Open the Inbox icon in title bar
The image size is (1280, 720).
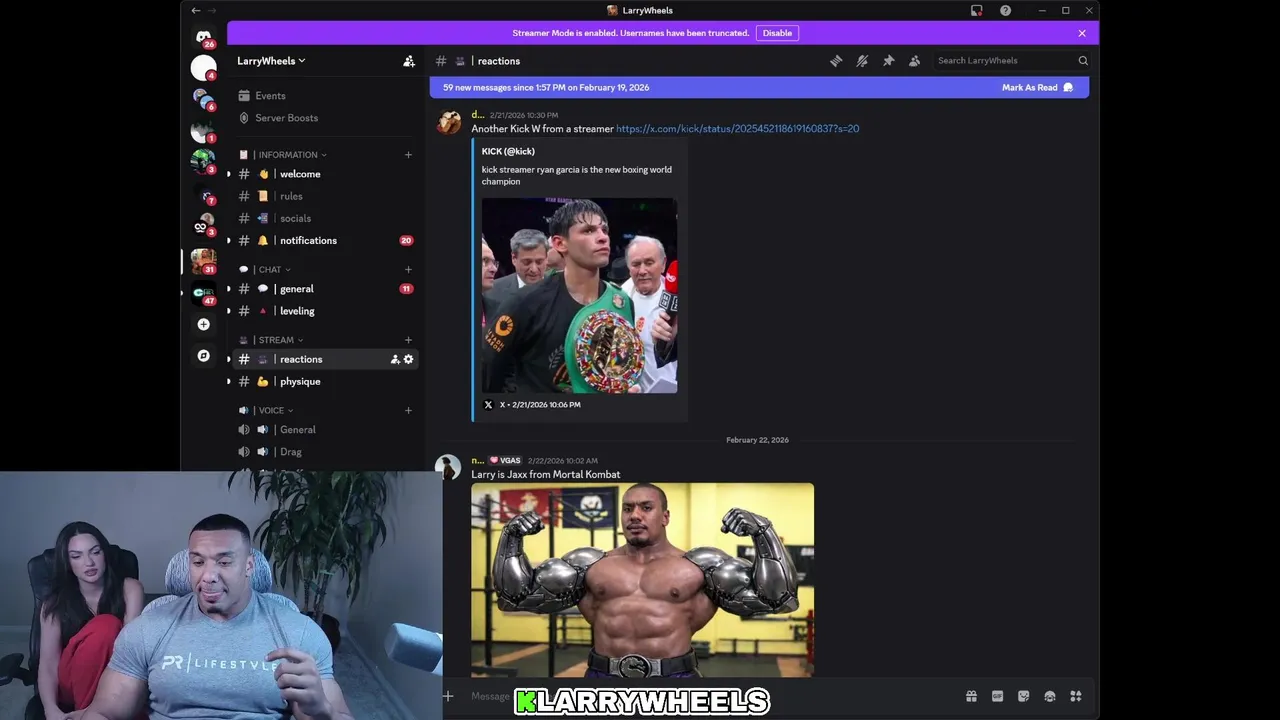coord(977,10)
